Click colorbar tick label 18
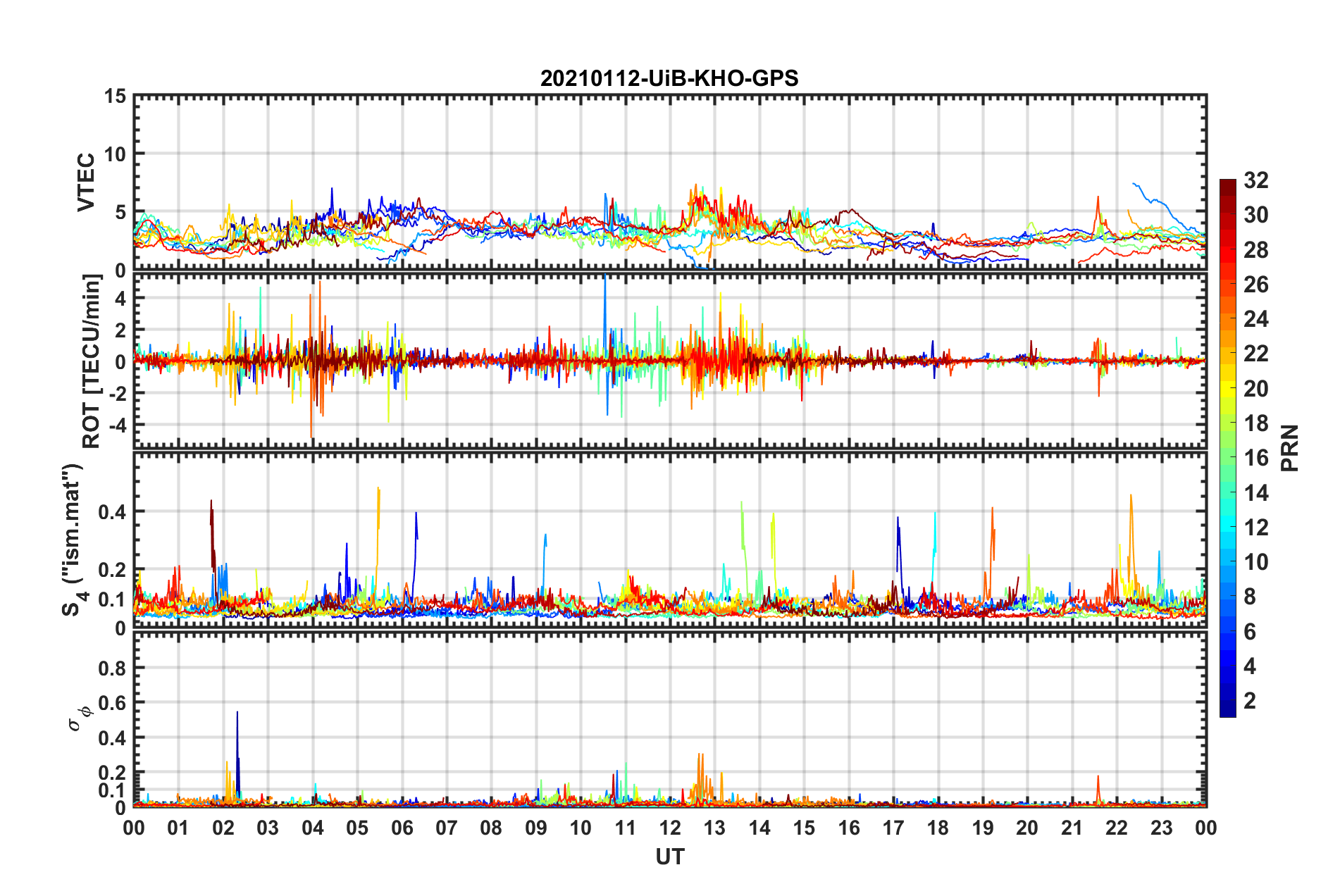This screenshot has width=1340, height=896. click(1255, 423)
